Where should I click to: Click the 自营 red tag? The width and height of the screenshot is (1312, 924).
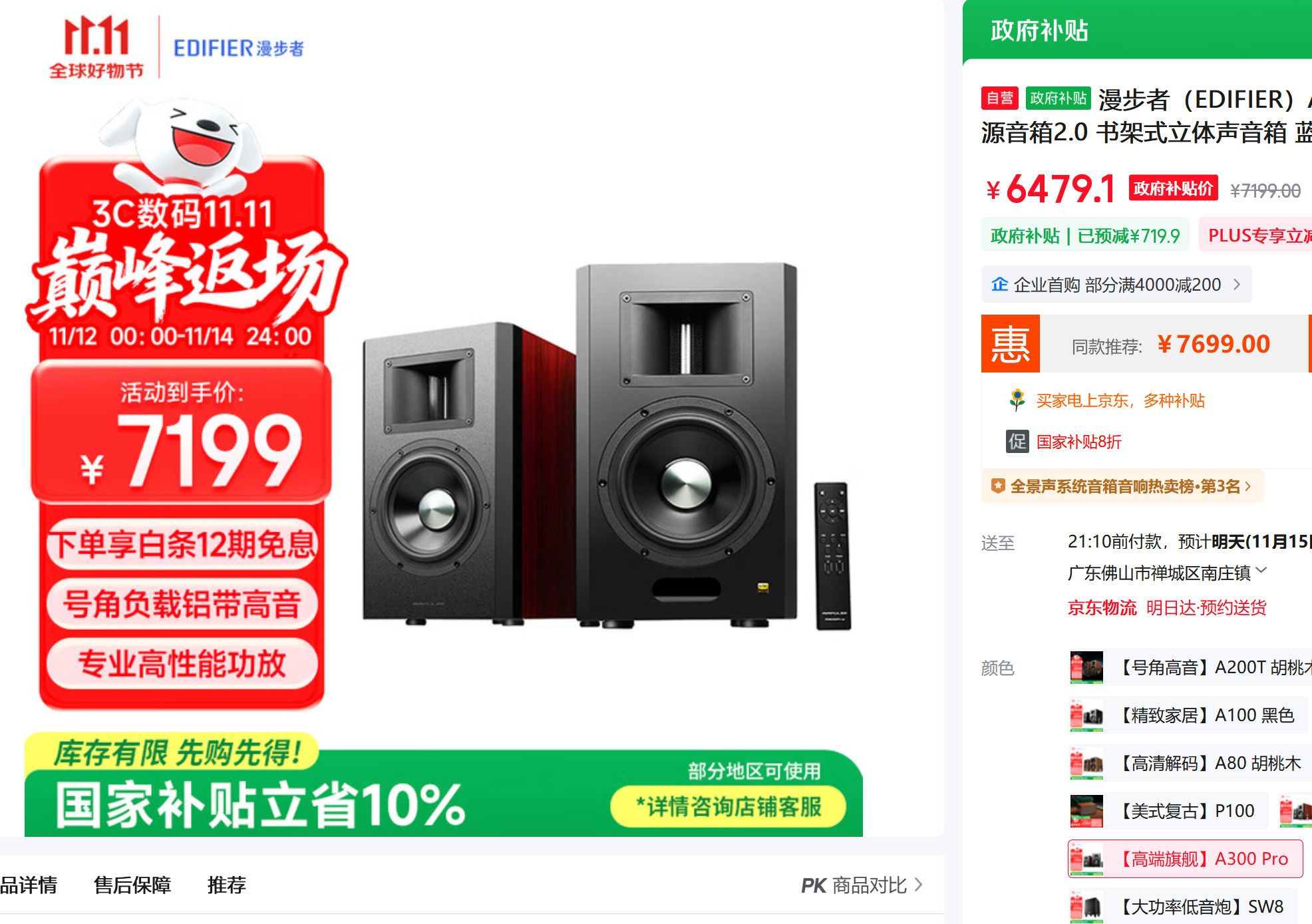pyautogui.click(x=999, y=98)
